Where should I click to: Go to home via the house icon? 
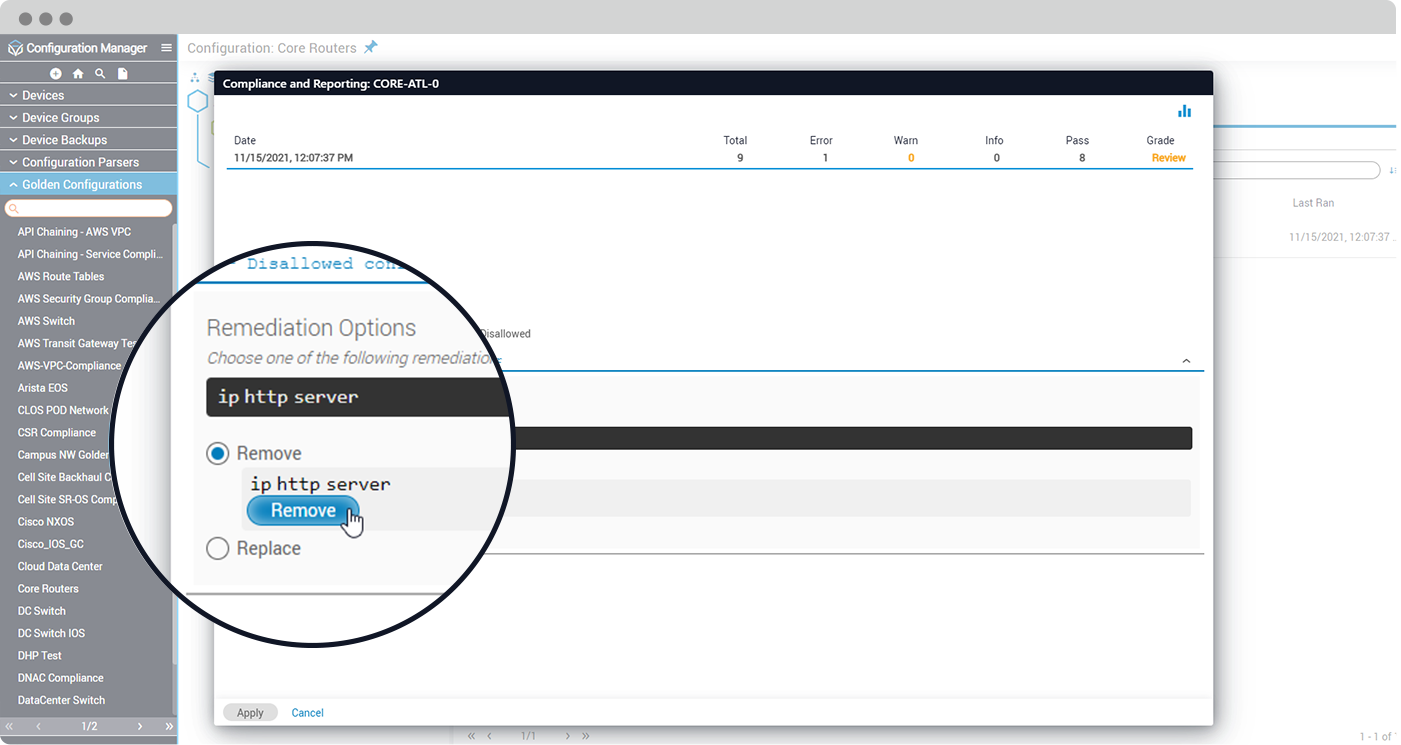click(x=78, y=74)
